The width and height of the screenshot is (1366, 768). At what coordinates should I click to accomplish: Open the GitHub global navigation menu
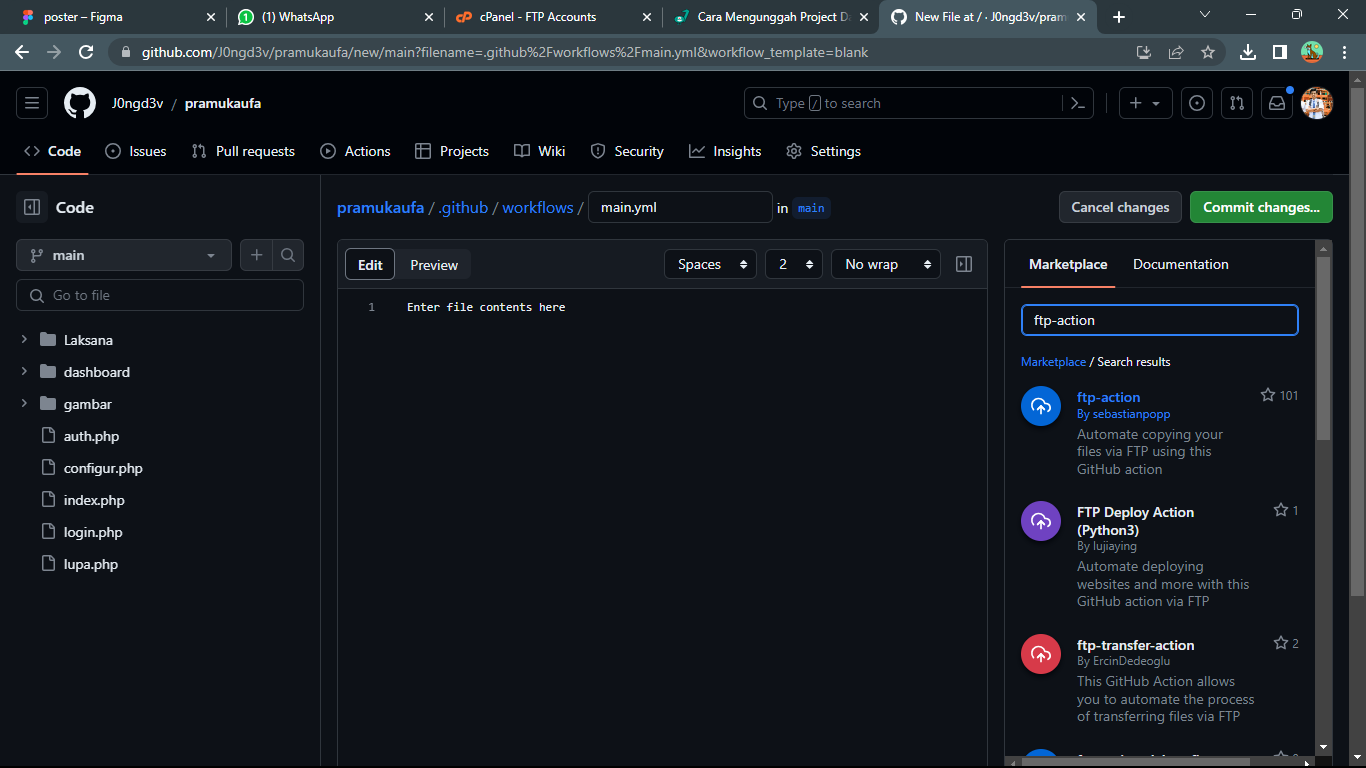click(32, 103)
